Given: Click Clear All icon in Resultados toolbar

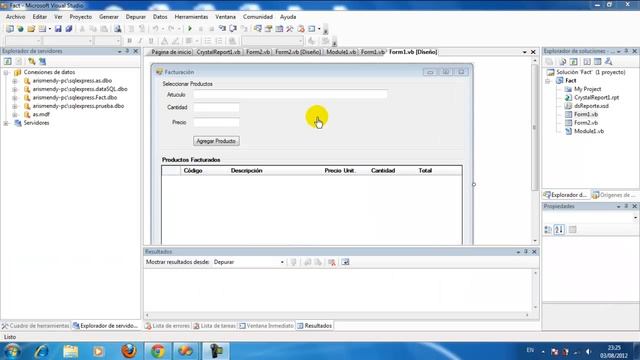Looking at the screenshot, I should 332,262.
